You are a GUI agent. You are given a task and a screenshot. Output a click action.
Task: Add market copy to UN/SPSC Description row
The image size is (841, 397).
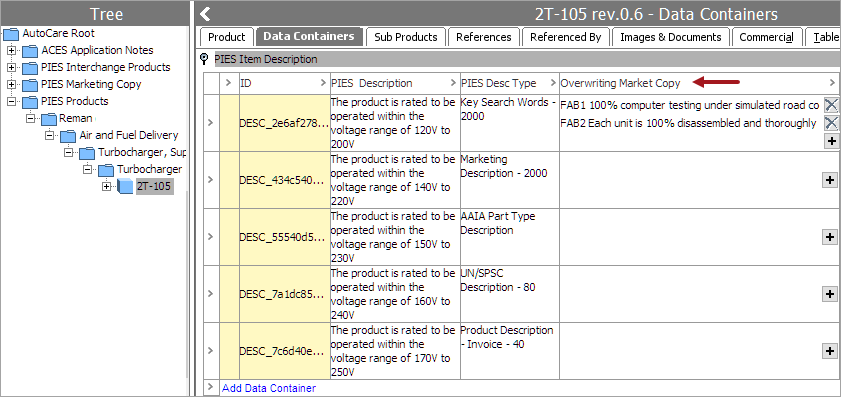[x=830, y=294]
